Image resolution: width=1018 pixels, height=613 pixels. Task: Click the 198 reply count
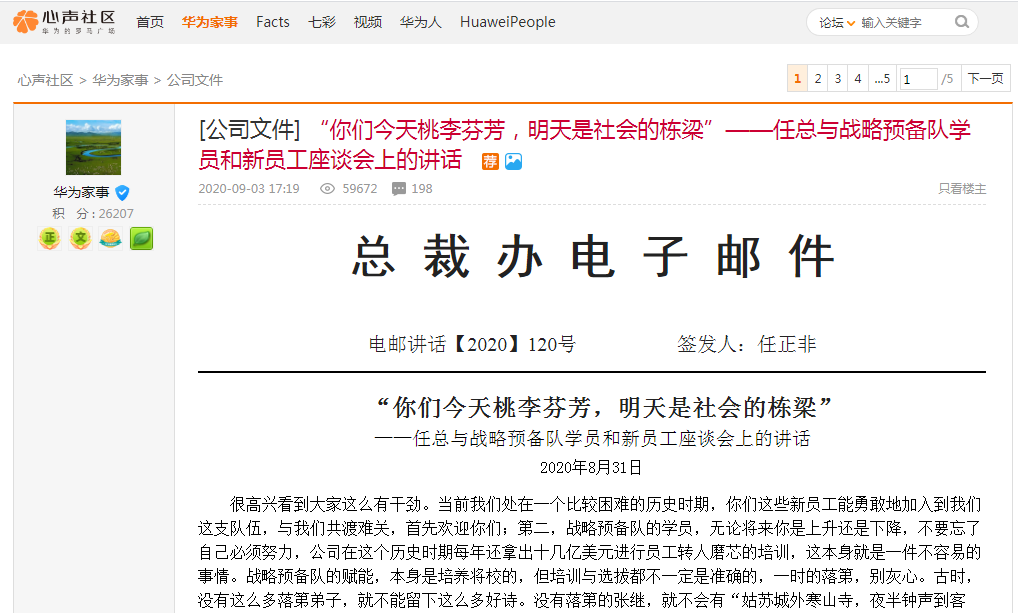422,189
